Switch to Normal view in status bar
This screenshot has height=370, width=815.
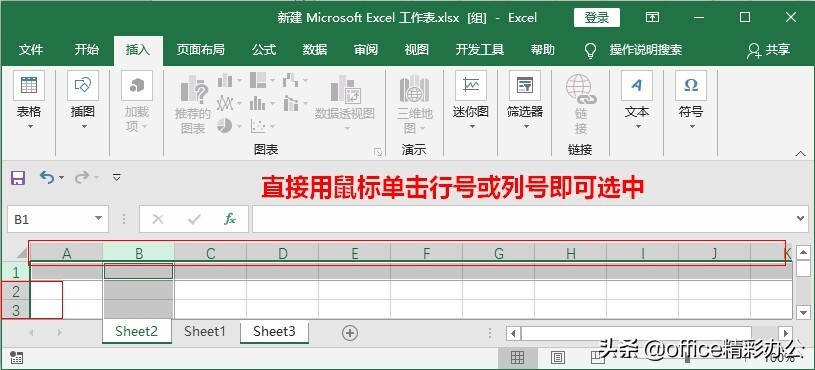click(517, 358)
